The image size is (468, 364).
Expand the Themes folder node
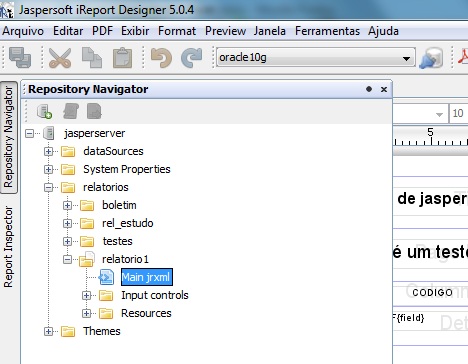click(48, 332)
